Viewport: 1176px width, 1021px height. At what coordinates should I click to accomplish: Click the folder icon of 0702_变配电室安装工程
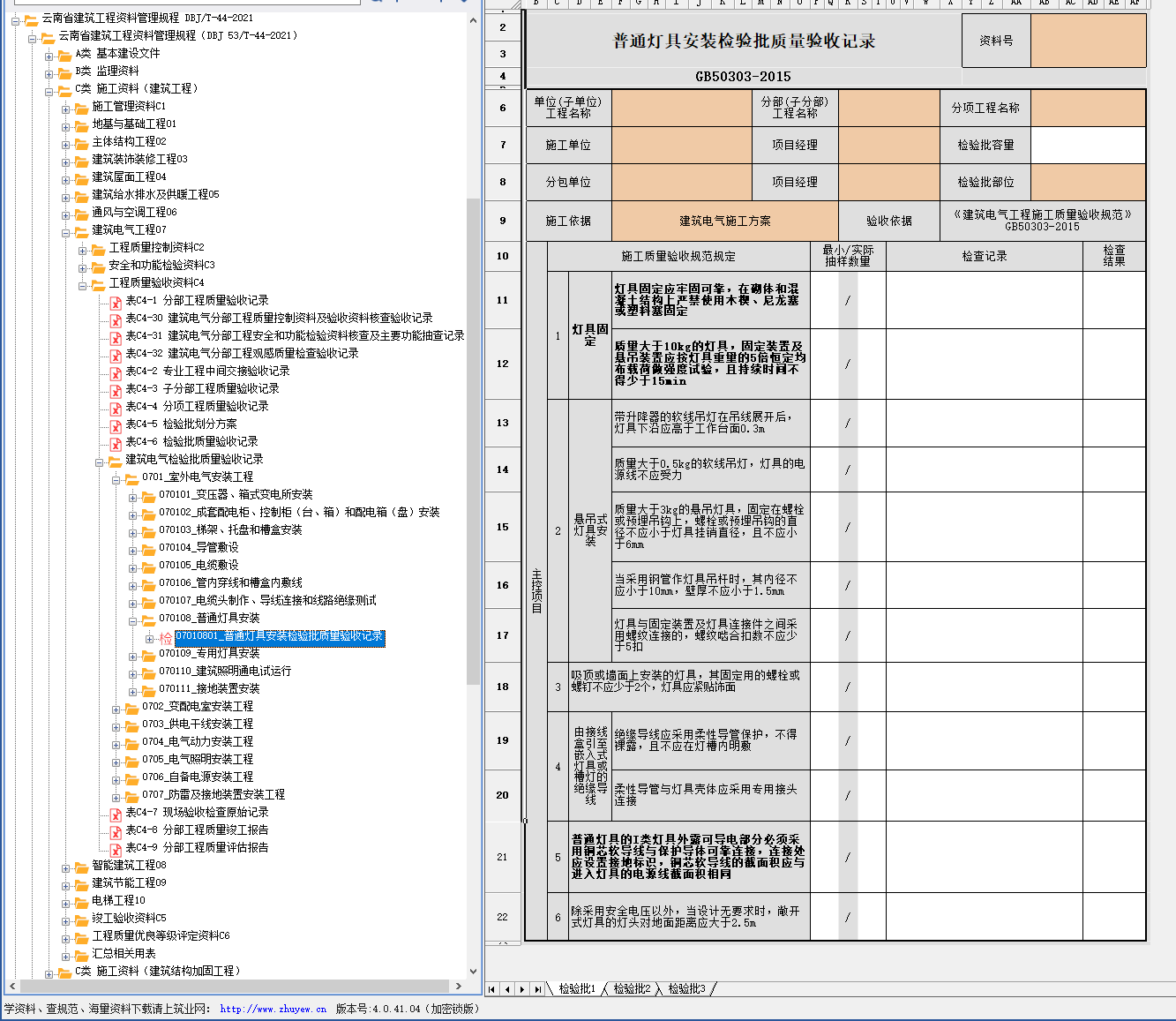click(x=131, y=708)
